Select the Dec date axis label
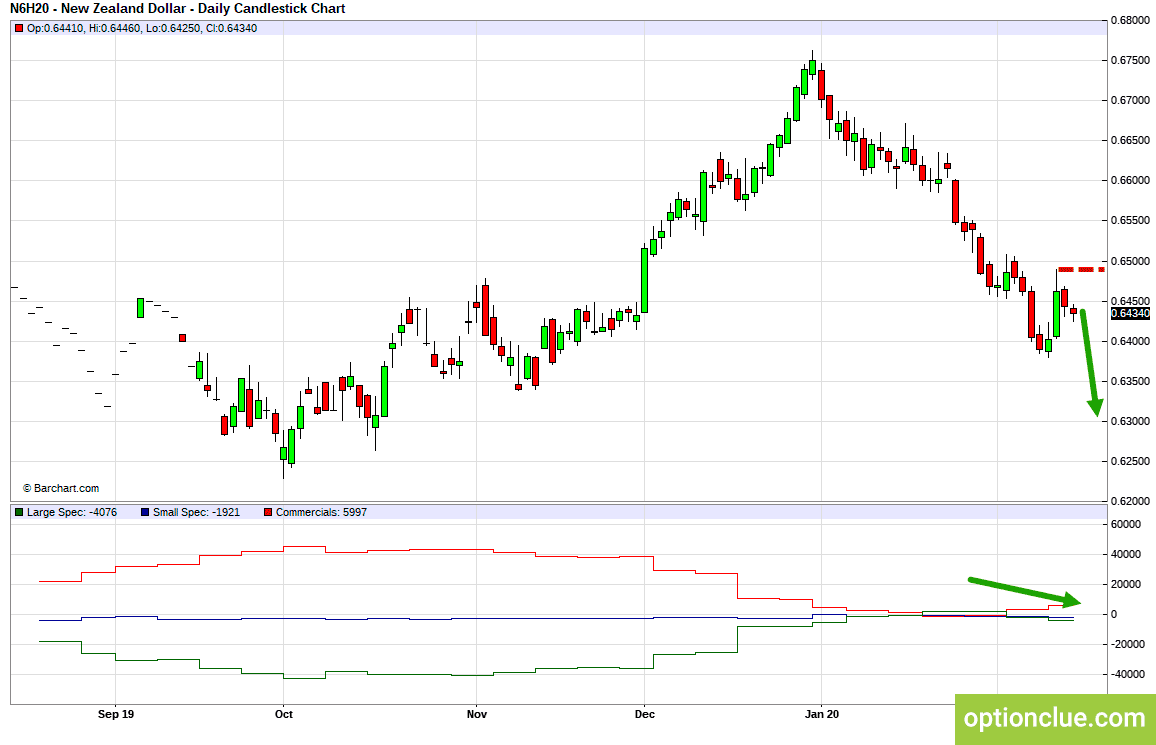 (x=644, y=714)
